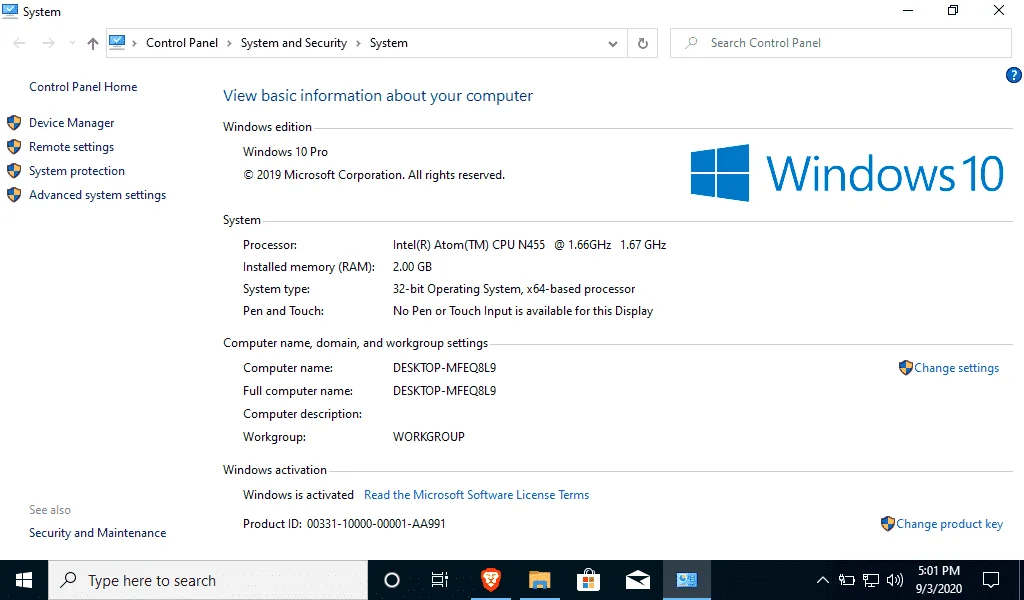Click the System Control Panel taskbar icon

(x=686, y=580)
